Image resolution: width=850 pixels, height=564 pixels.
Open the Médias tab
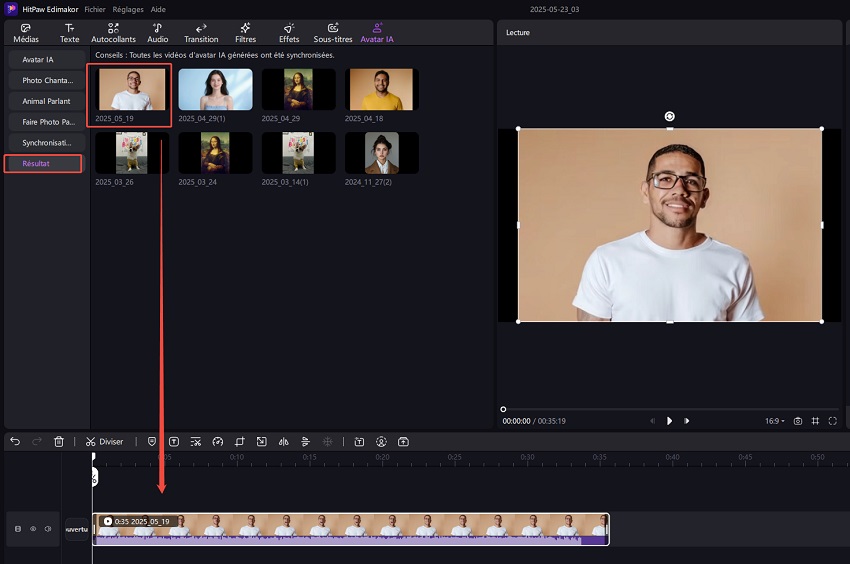tap(25, 33)
